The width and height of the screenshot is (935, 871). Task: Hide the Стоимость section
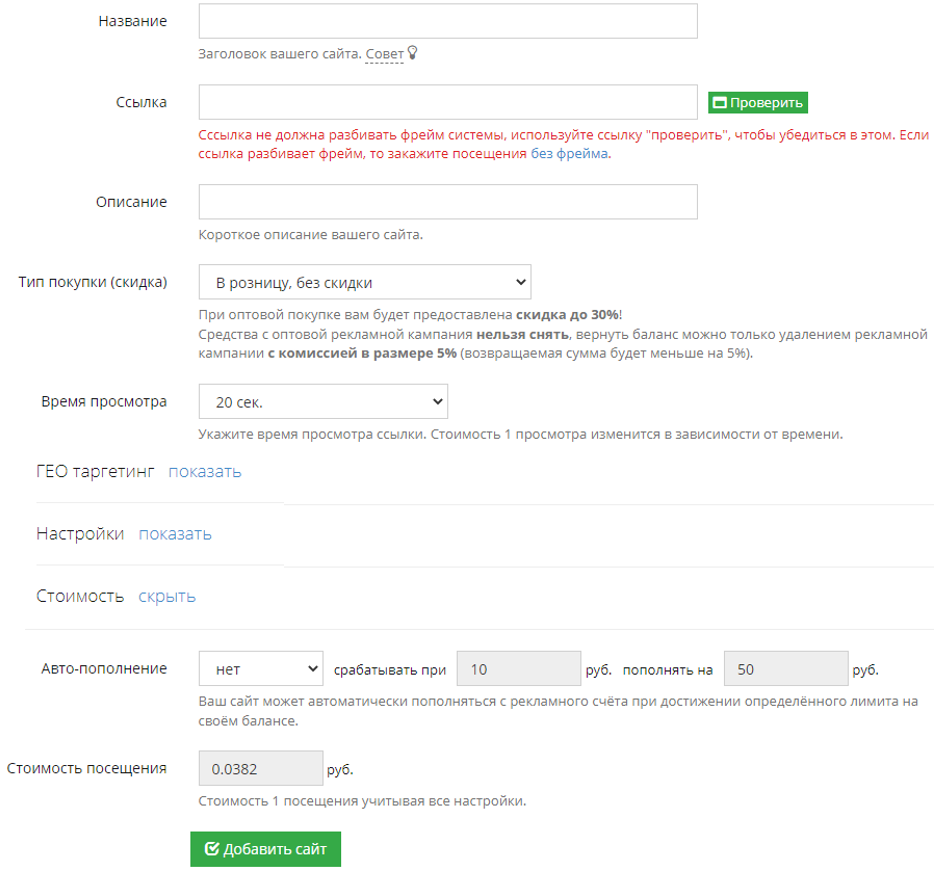166,596
